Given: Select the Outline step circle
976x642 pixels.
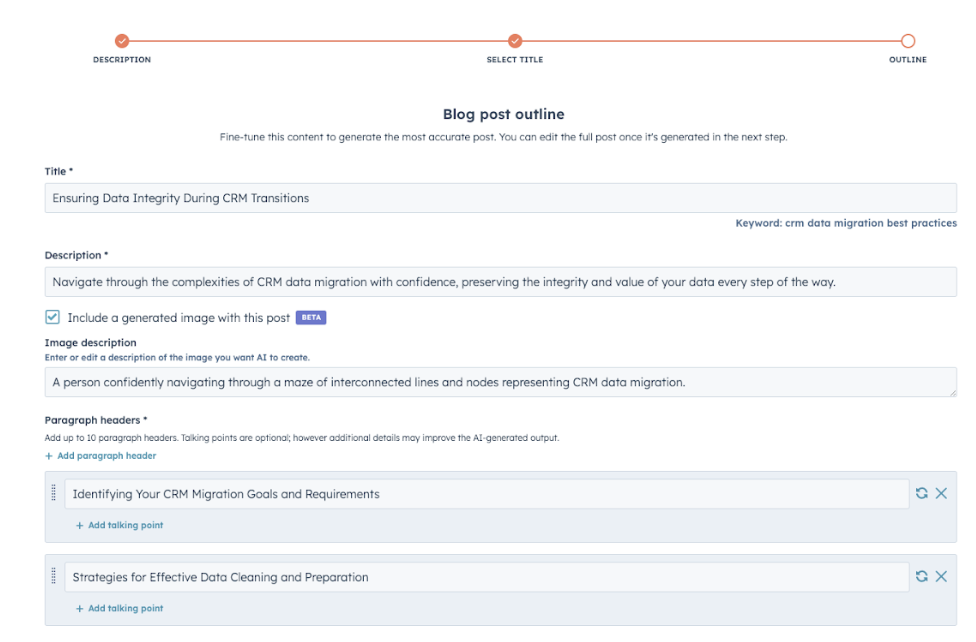Looking at the screenshot, I should pyautogui.click(x=908, y=41).
